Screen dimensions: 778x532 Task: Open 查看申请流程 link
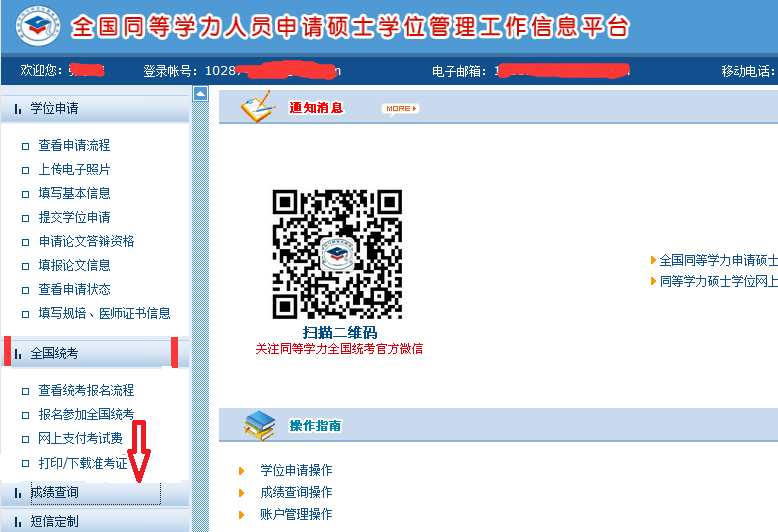point(74,145)
